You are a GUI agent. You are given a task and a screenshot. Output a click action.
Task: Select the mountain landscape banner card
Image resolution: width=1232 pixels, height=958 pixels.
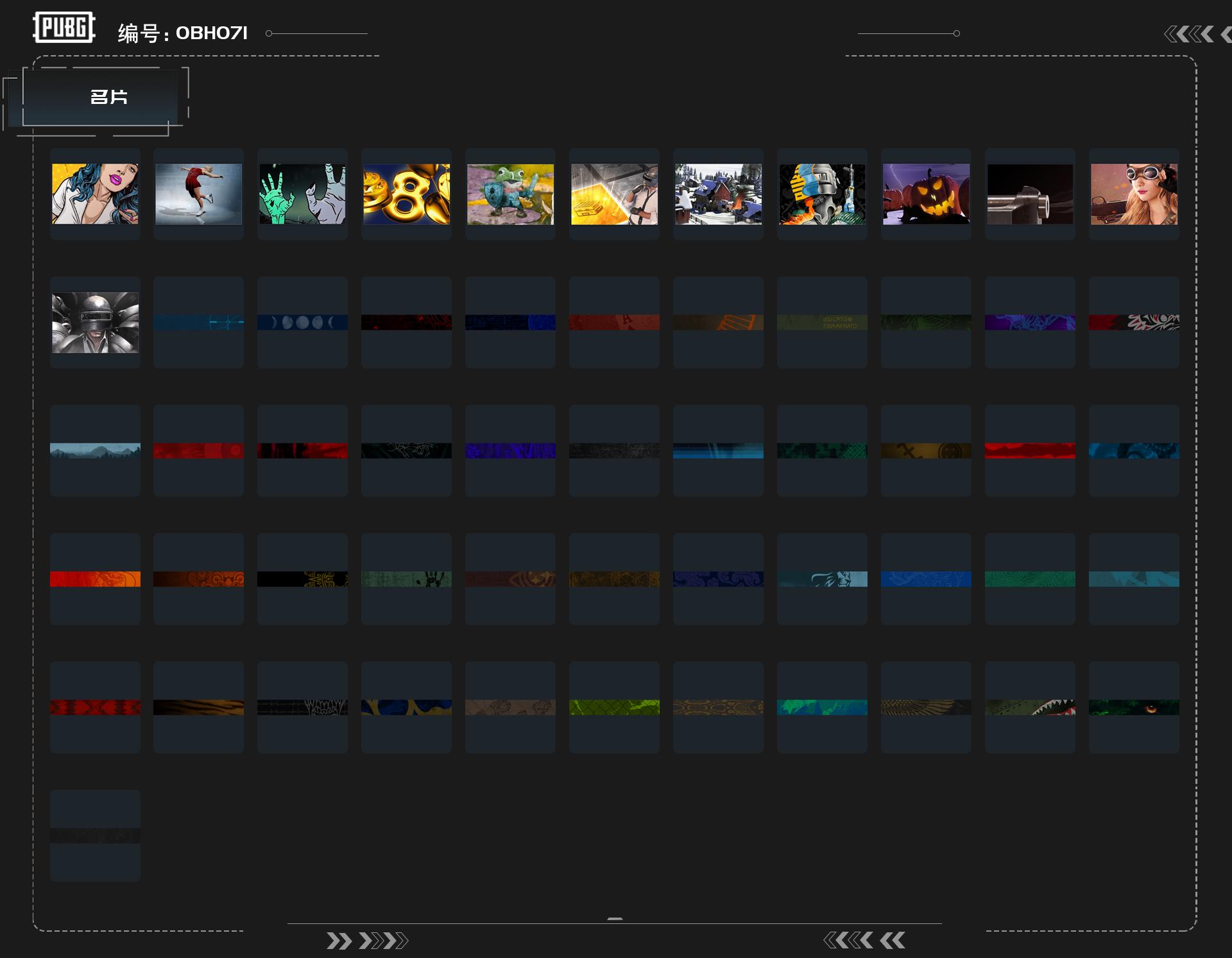(x=95, y=450)
